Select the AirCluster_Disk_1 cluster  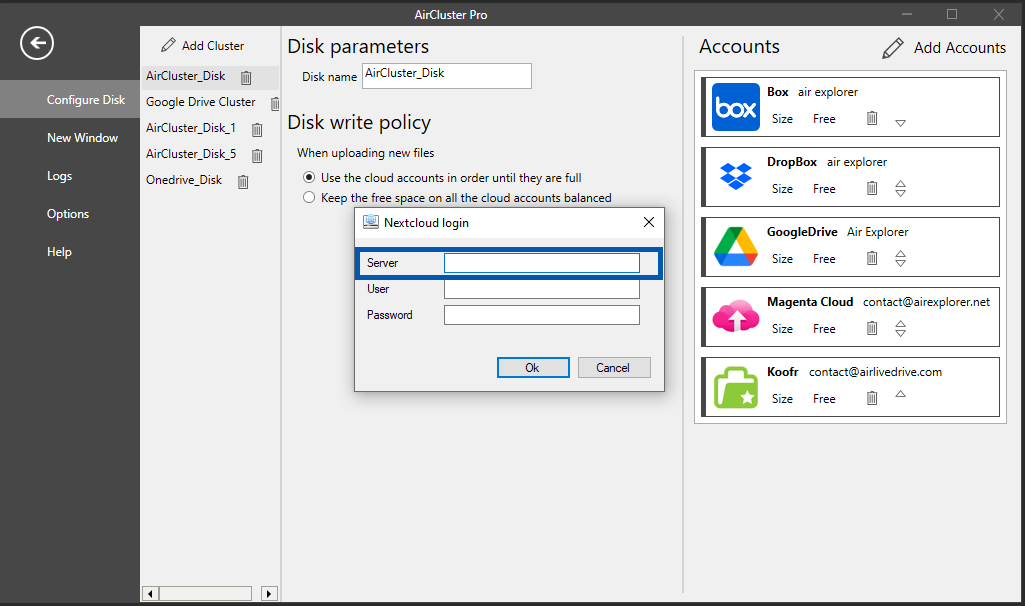pyautogui.click(x=191, y=128)
